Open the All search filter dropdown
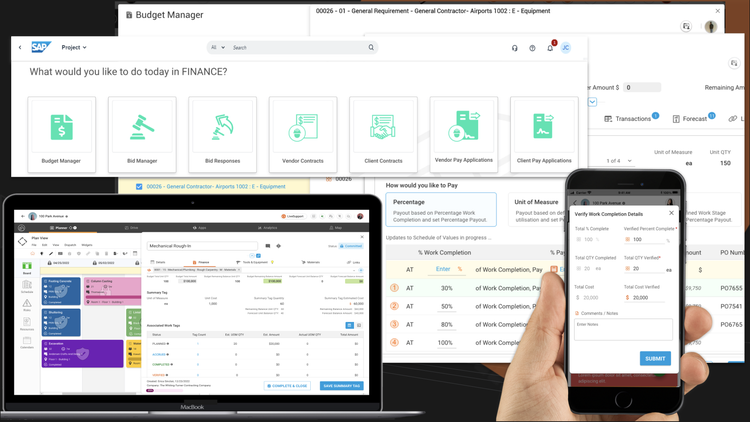This screenshot has height=422, width=750. tap(218, 47)
